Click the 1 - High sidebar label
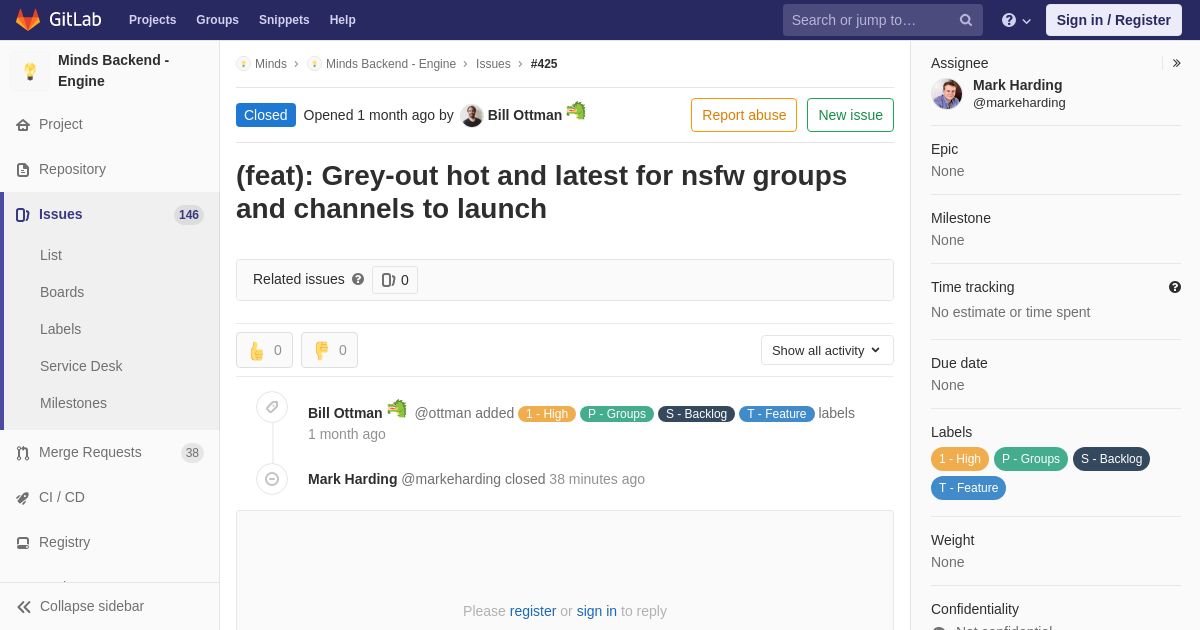 (960, 459)
